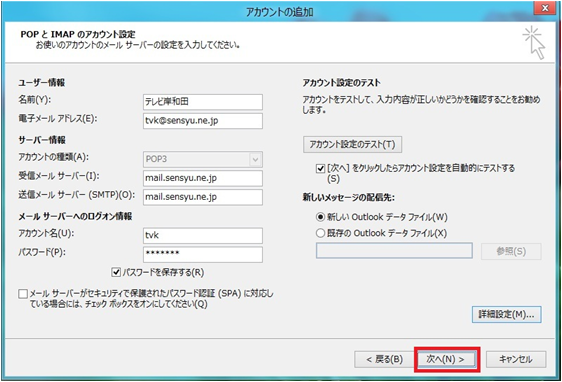Open アカウントの種類 POP3 dropdown
The height and width of the screenshot is (382, 562).
[203, 159]
